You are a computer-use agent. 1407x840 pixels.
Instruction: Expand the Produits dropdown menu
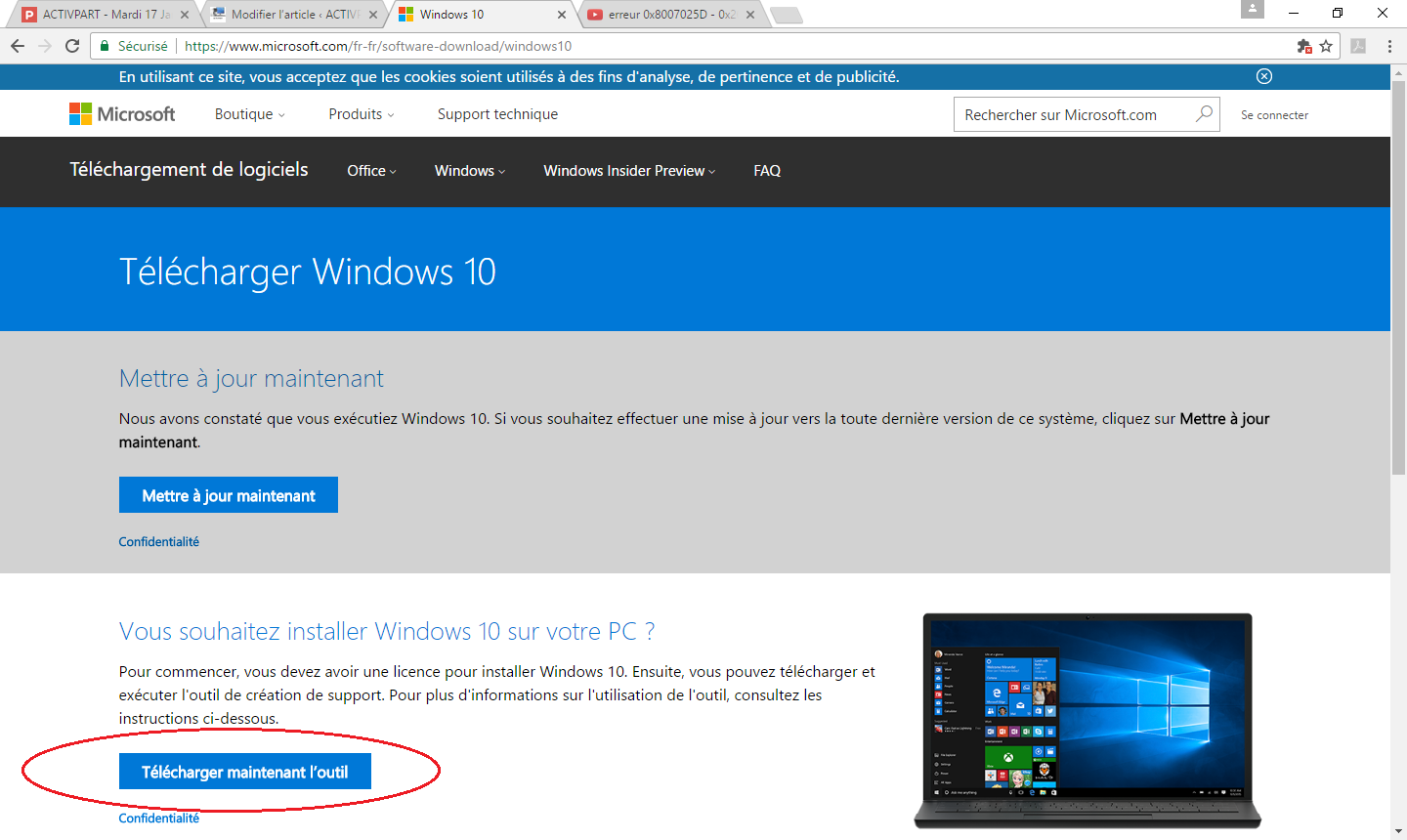362,114
